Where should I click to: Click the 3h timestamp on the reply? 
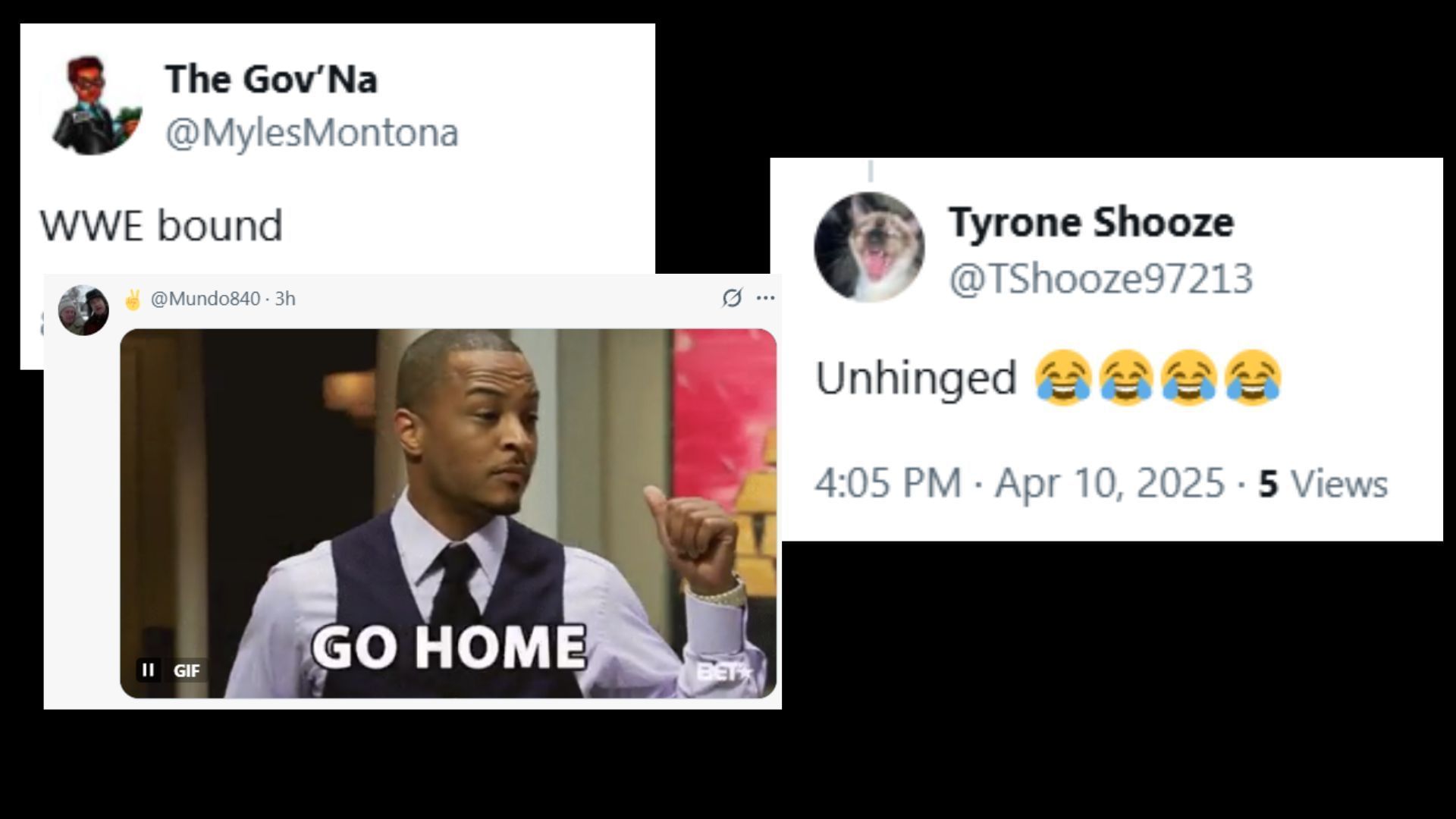point(285,299)
